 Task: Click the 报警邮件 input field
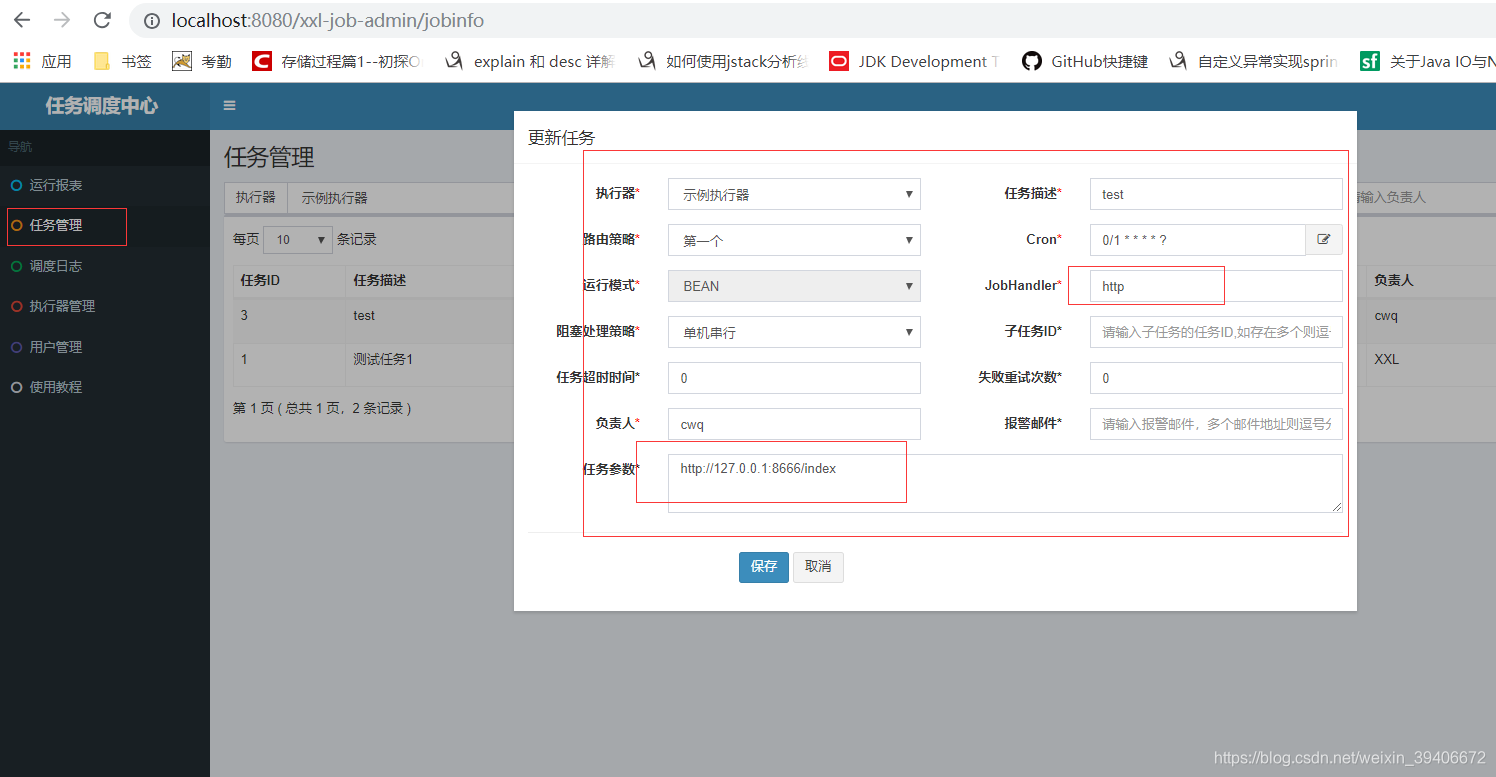pos(1216,424)
